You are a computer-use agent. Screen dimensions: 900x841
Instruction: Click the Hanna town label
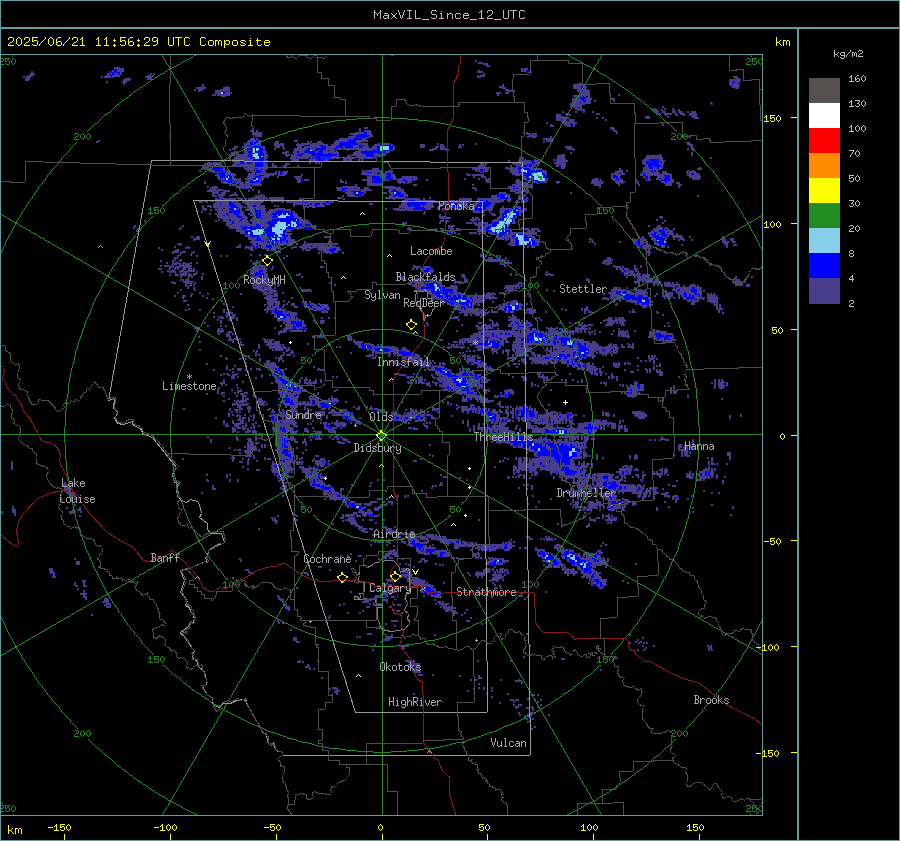pyautogui.click(x=699, y=447)
